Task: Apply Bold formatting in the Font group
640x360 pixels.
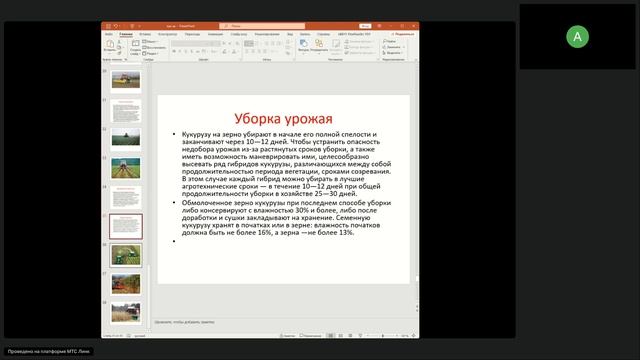Action: click(174, 51)
